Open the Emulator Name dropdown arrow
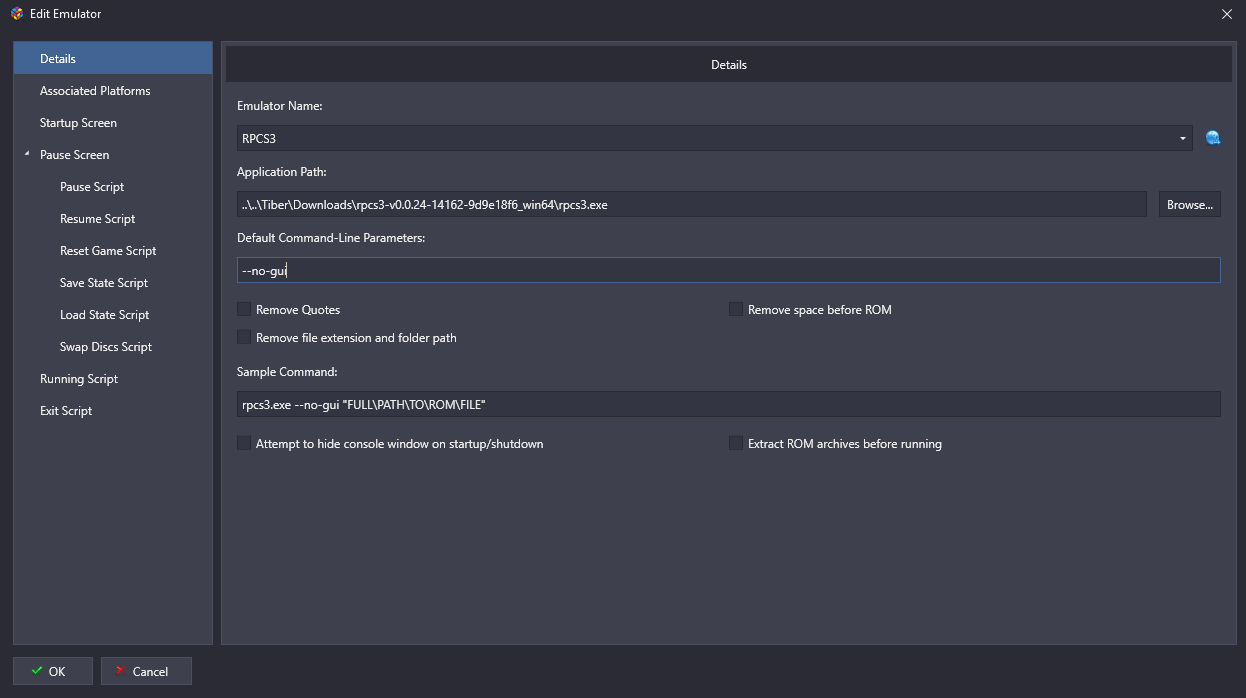 coord(1183,138)
